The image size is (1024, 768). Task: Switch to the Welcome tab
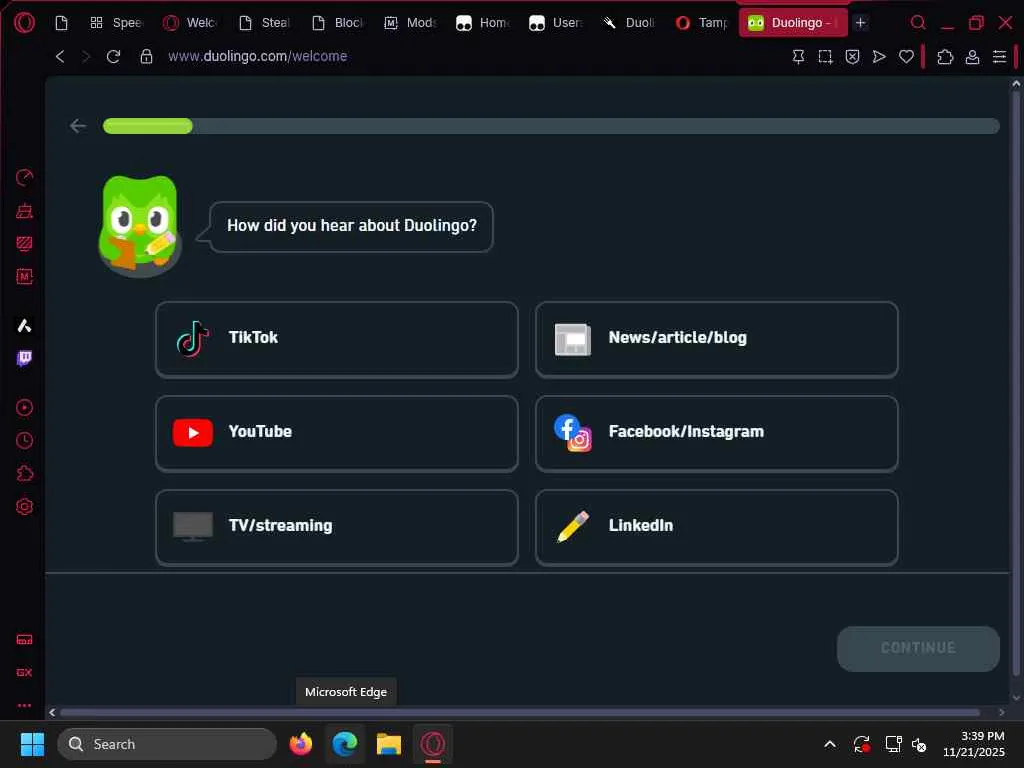click(189, 23)
